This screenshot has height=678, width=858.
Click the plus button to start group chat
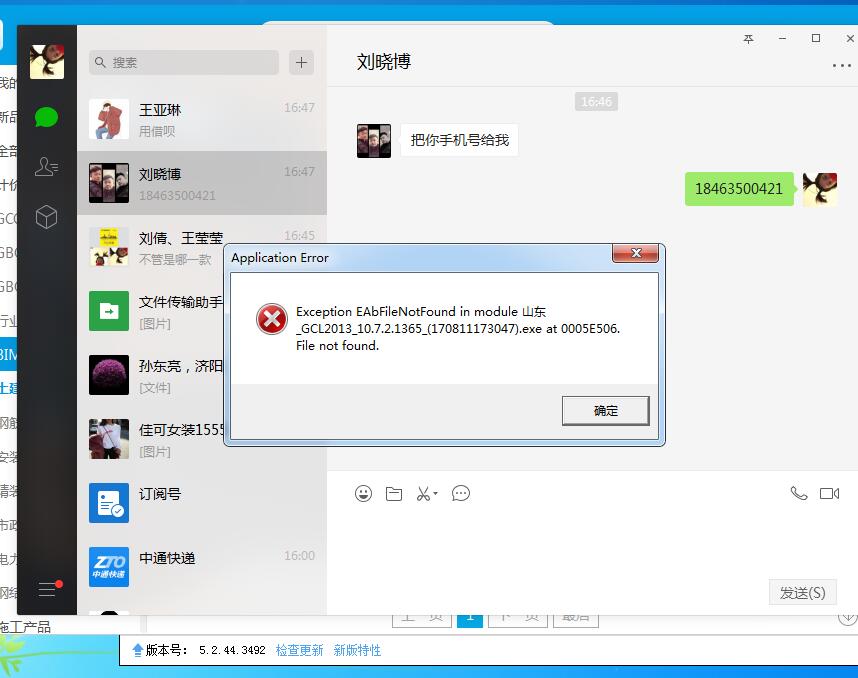301,62
